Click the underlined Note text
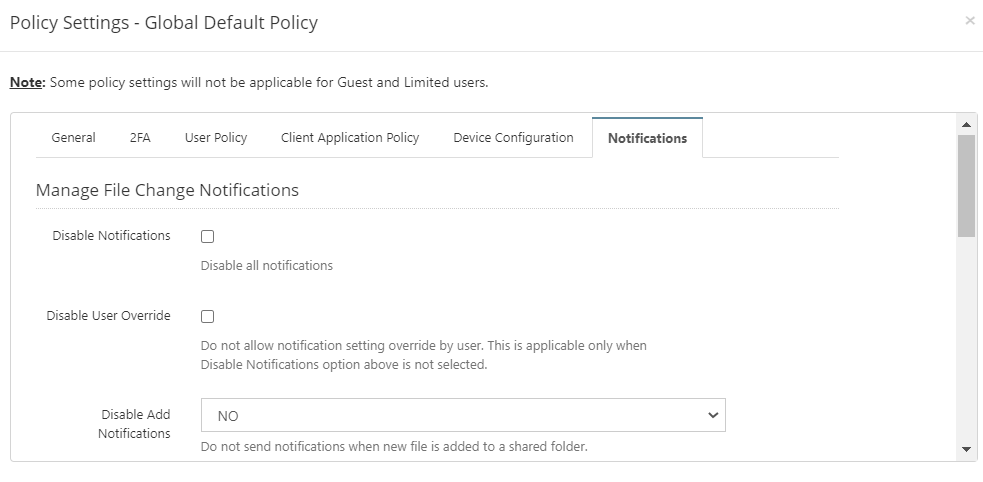The width and height of the screenshot is (983, 482). tap(26, 82)
